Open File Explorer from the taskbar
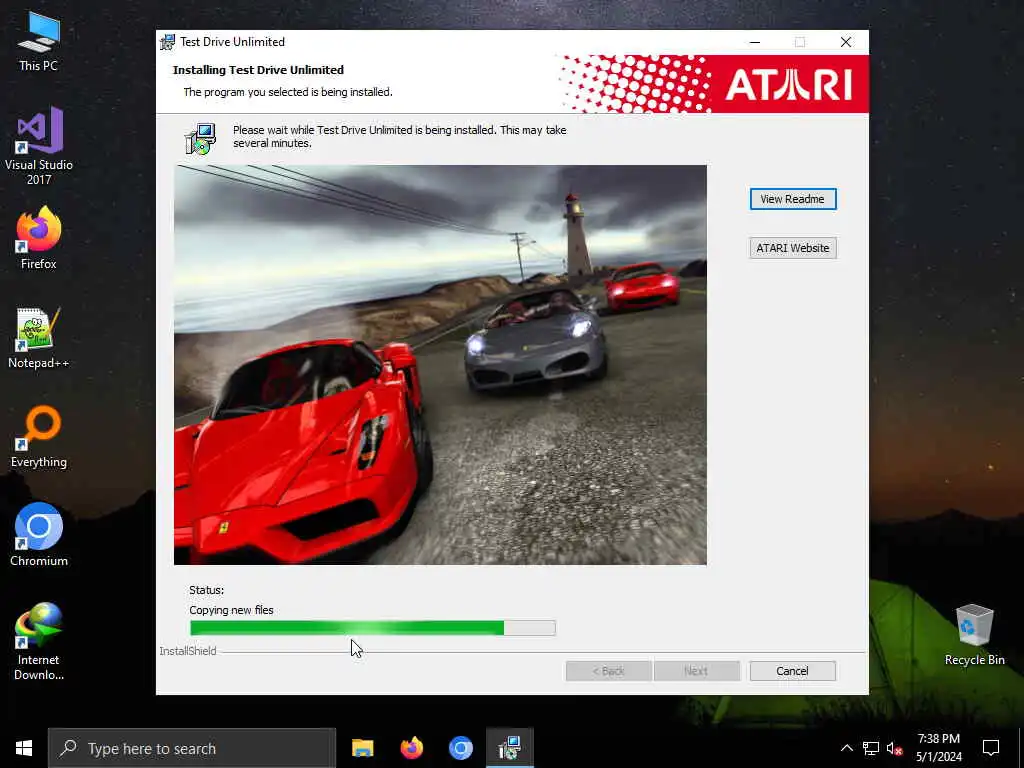Viewport: 1024px width, 768px height. [362, 748]
